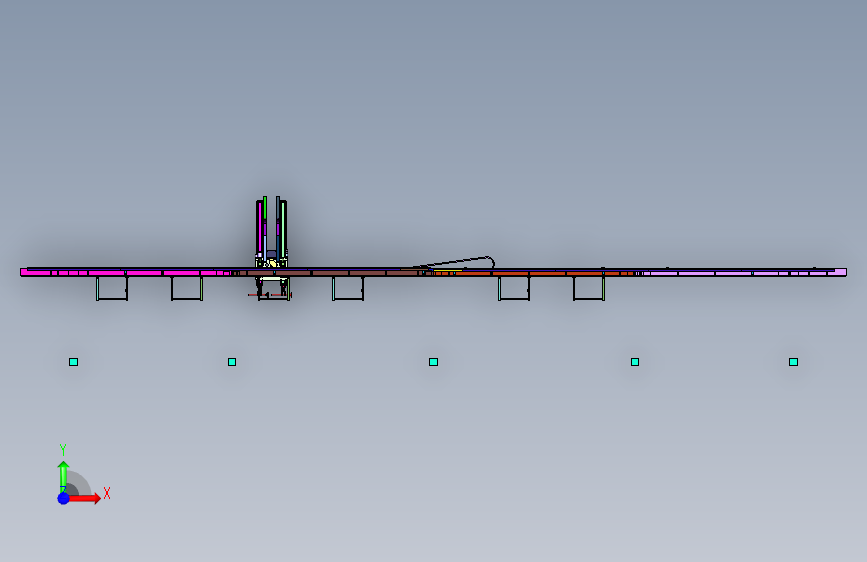This screenshot has height=562, width=867.
Task: Pick the rightmost support frame under the rail
Action: click(589, 288)
